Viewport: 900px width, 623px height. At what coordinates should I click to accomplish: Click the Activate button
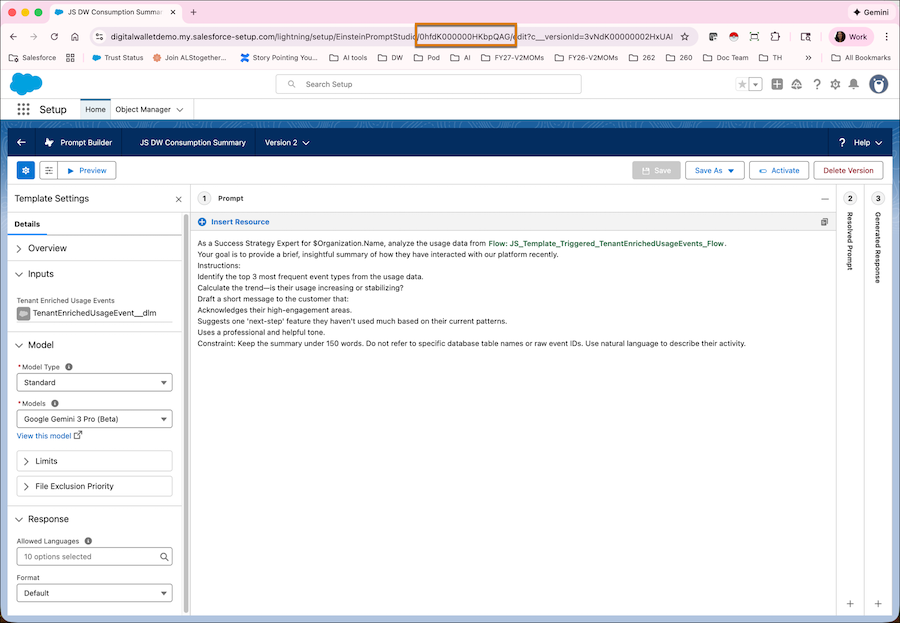[x=779, y=171]
